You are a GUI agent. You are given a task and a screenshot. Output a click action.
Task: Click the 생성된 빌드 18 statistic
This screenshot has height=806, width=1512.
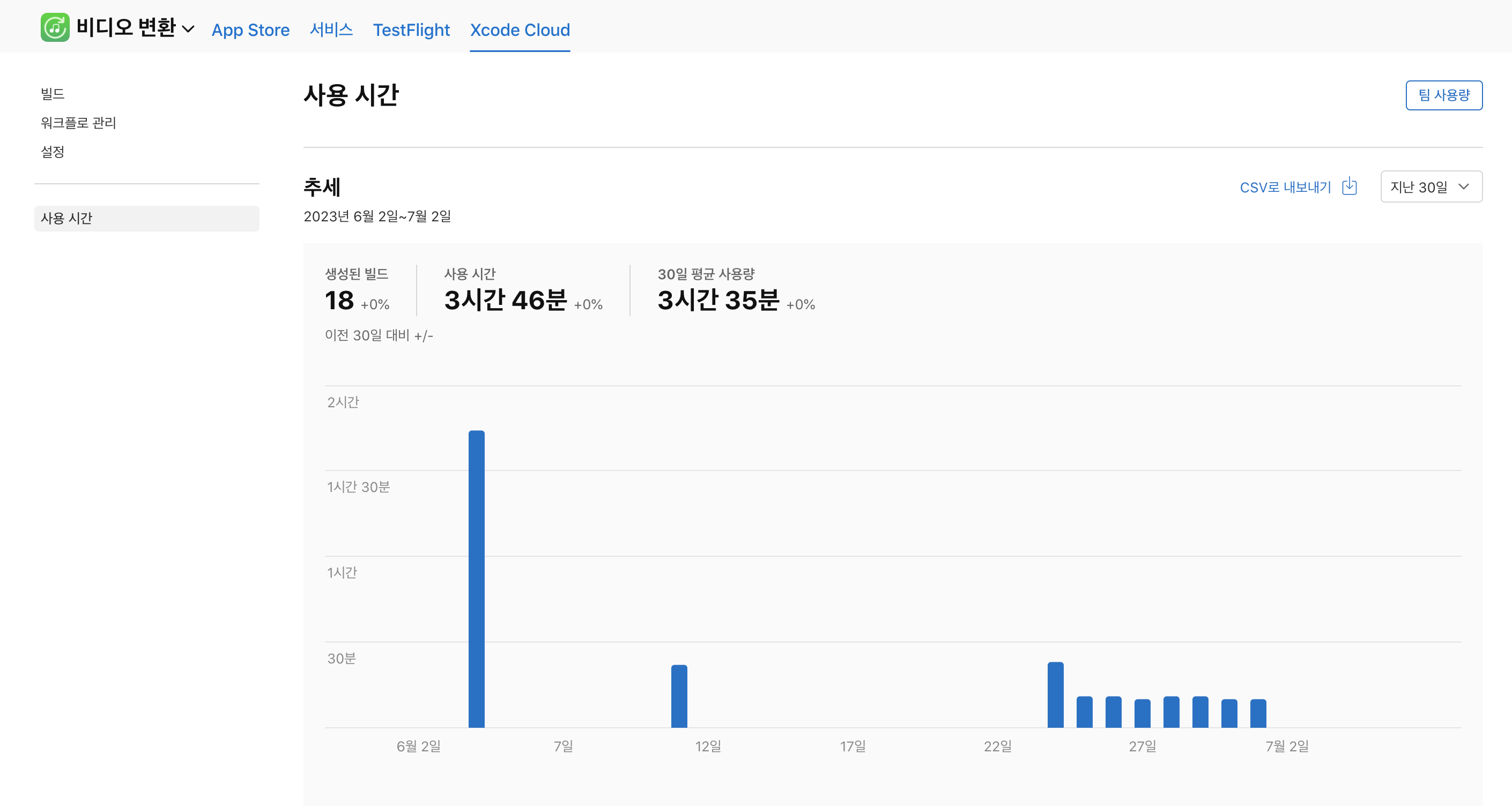[339, 300]
